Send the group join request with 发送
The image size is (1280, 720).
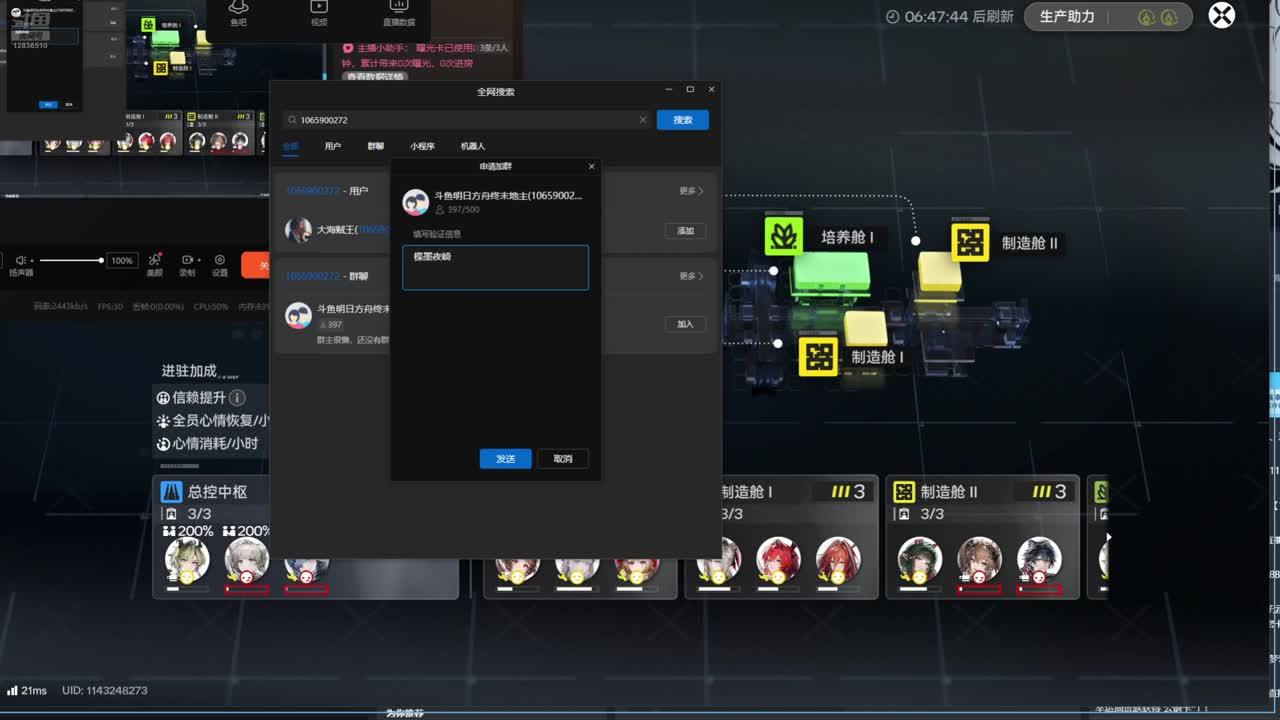click(506, 459)
